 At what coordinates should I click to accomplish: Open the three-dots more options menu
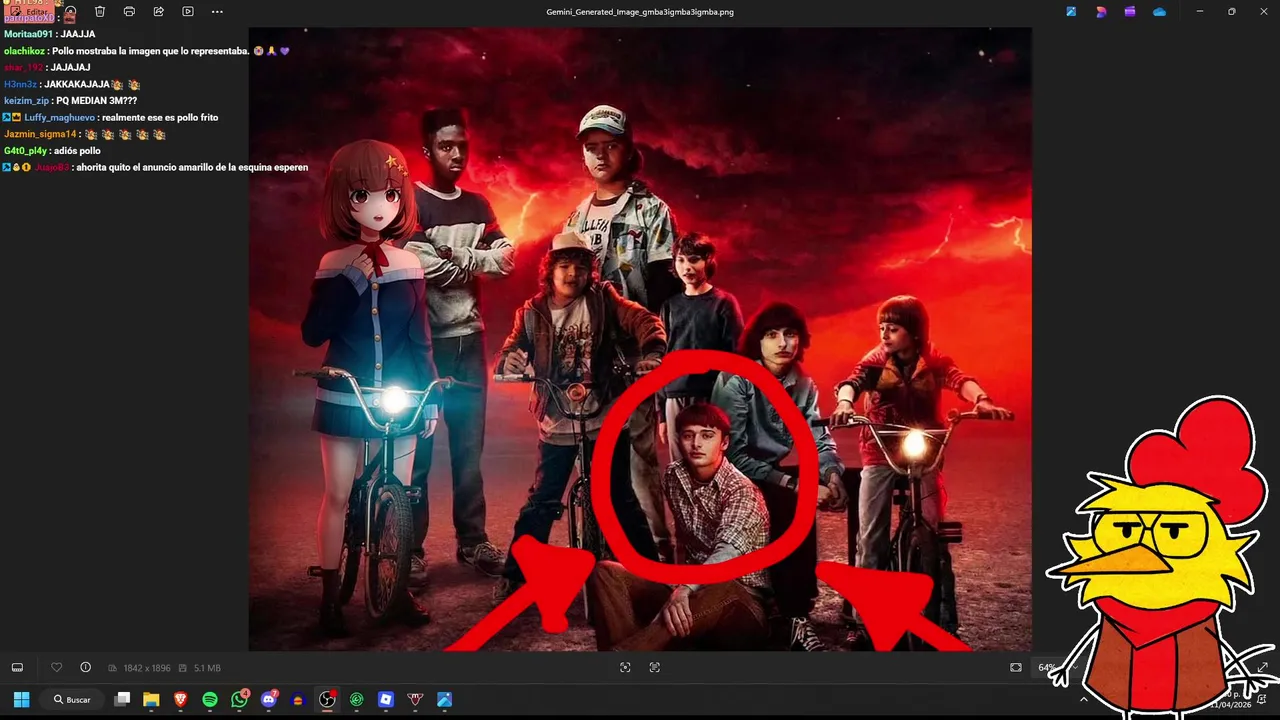pos(217,11)
